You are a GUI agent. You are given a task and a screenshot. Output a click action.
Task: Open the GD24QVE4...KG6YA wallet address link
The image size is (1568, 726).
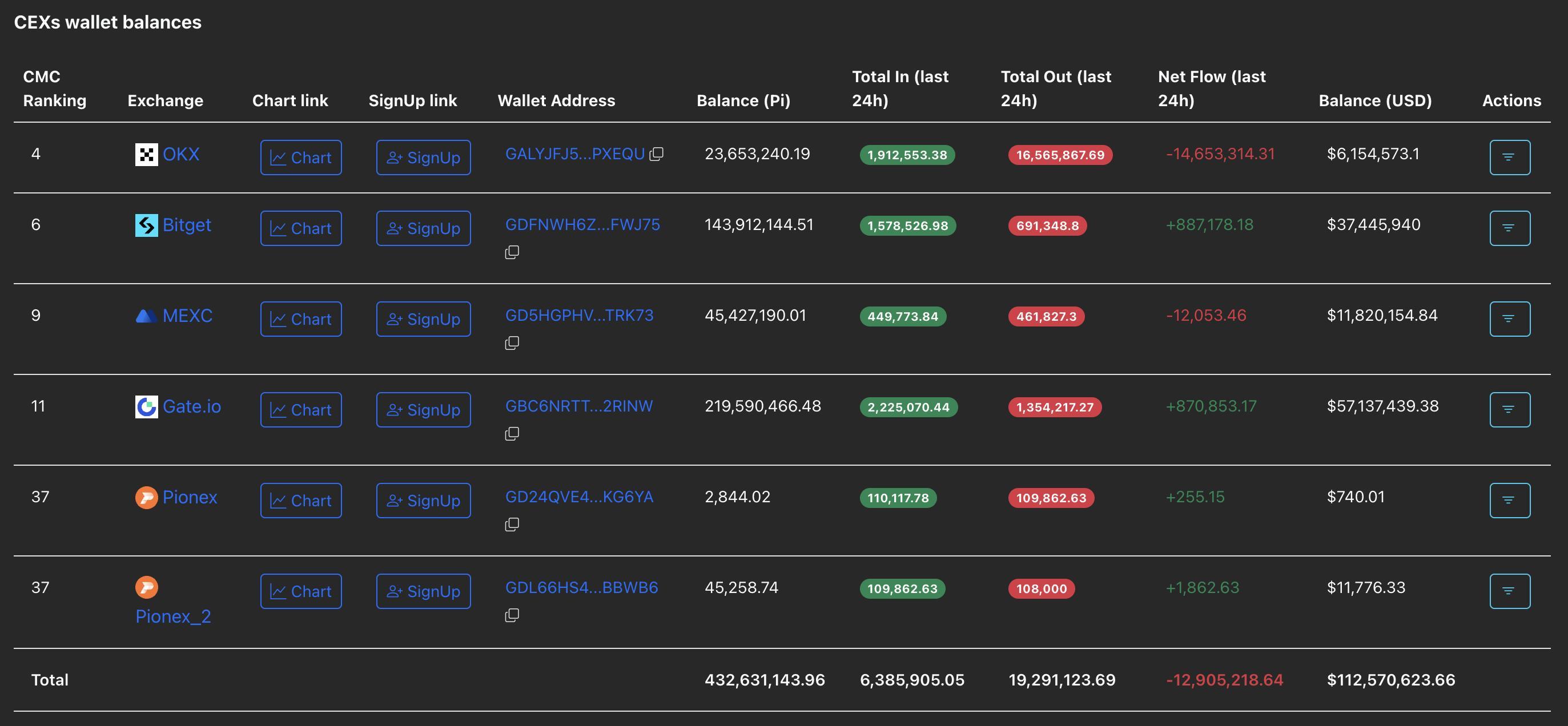point(579,497)
